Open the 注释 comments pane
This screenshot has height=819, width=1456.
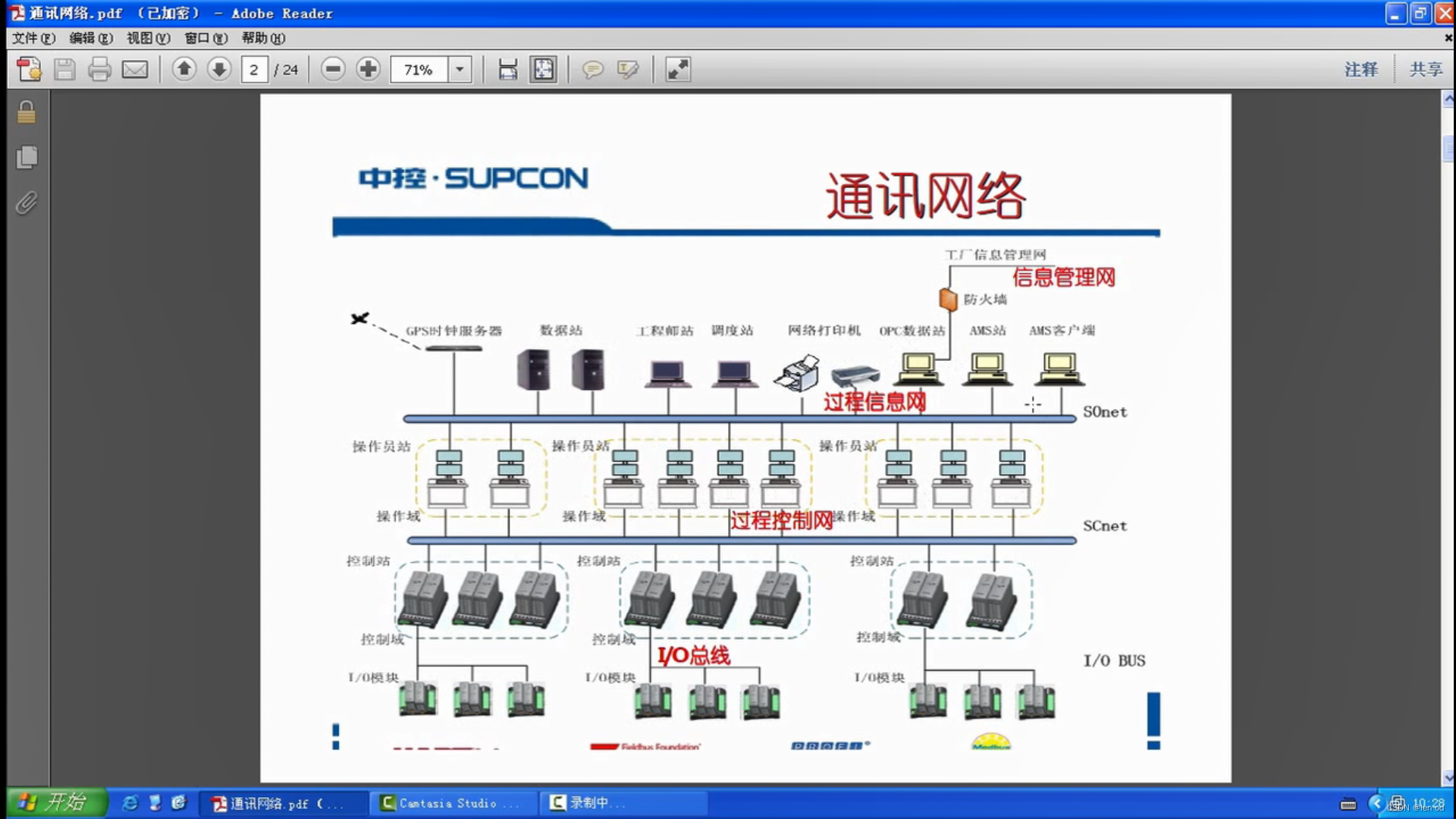coord(1361,70)
